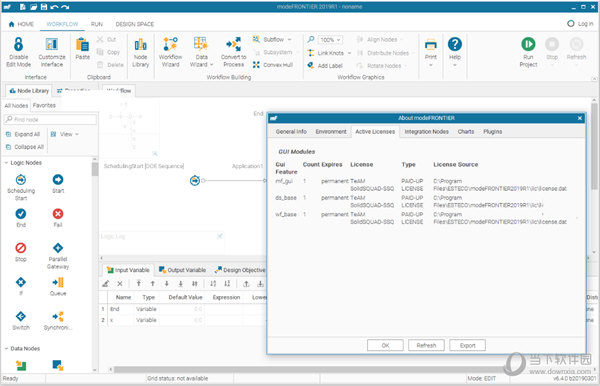Click the Refresh button in About dialog

point(426,345)
